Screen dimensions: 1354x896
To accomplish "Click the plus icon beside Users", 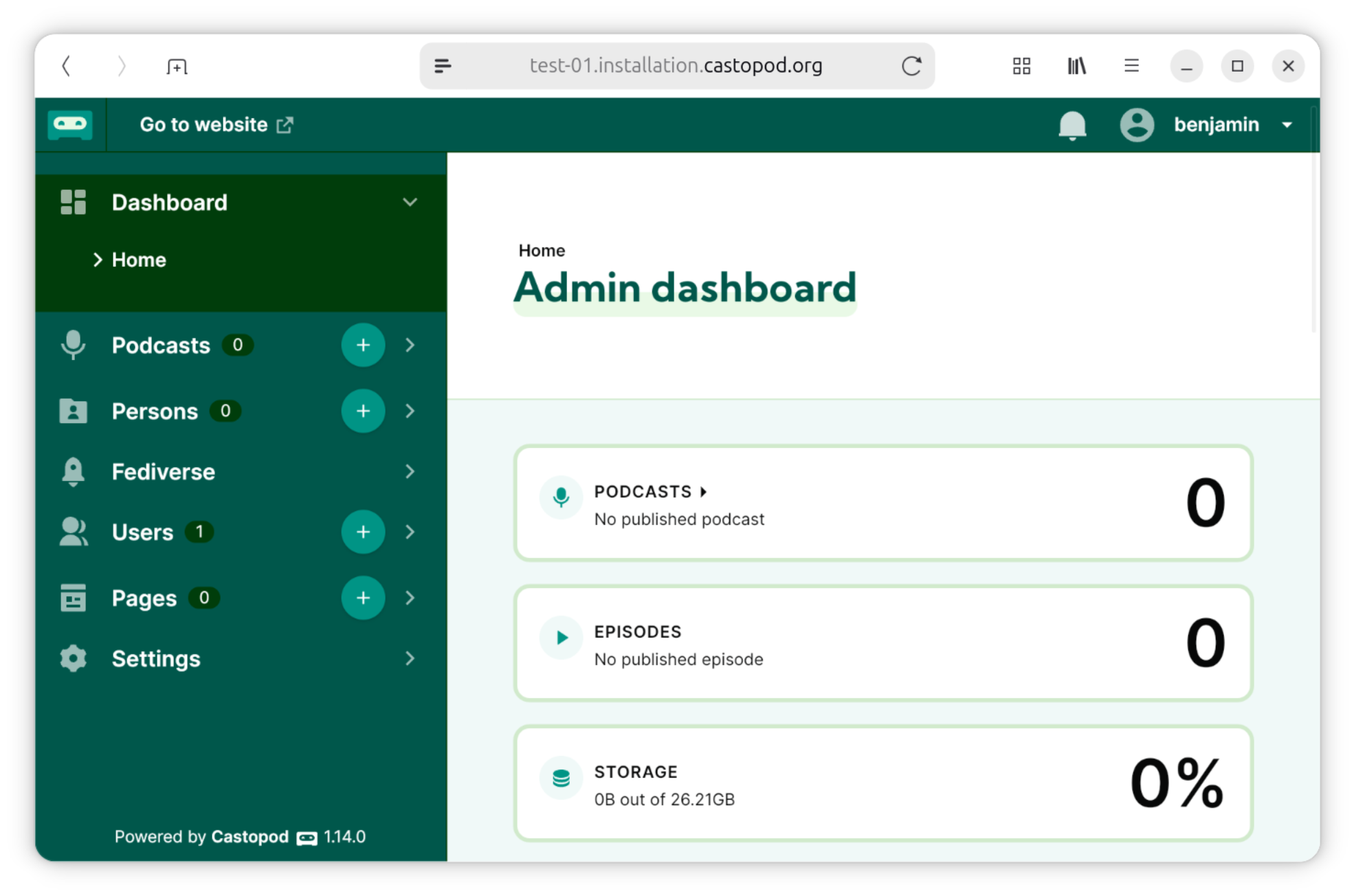I will point(363,532).
